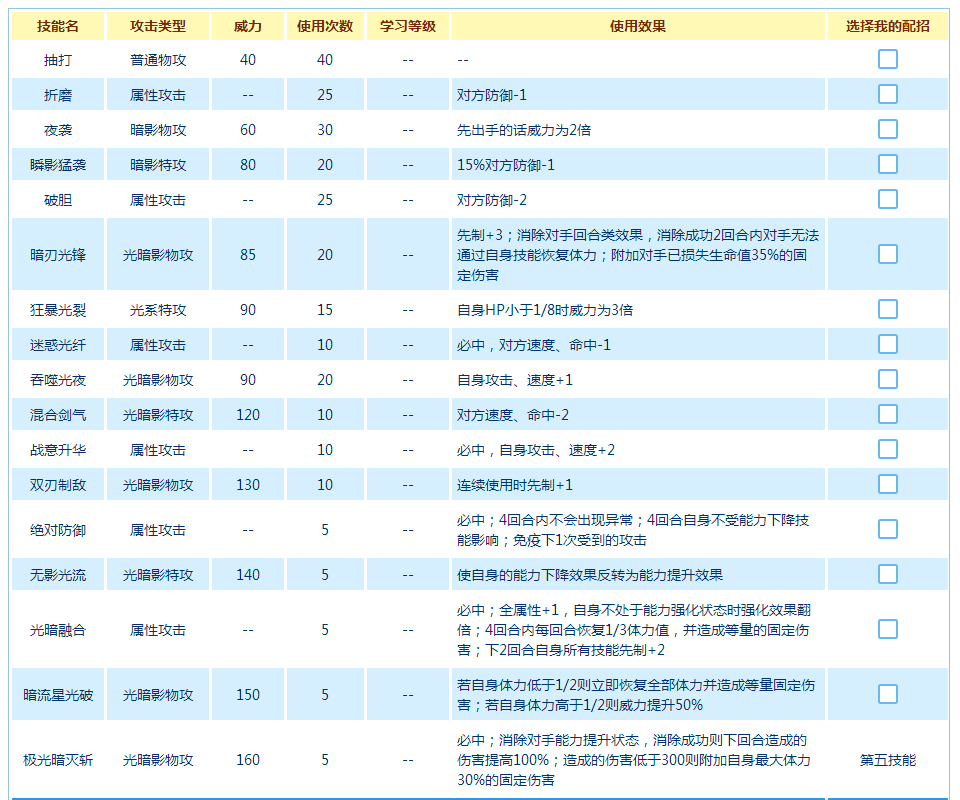This screenshot has width=960, height=800.
Task: Click 暗影特攻 attack type cell
Action: tap(157, 165)
